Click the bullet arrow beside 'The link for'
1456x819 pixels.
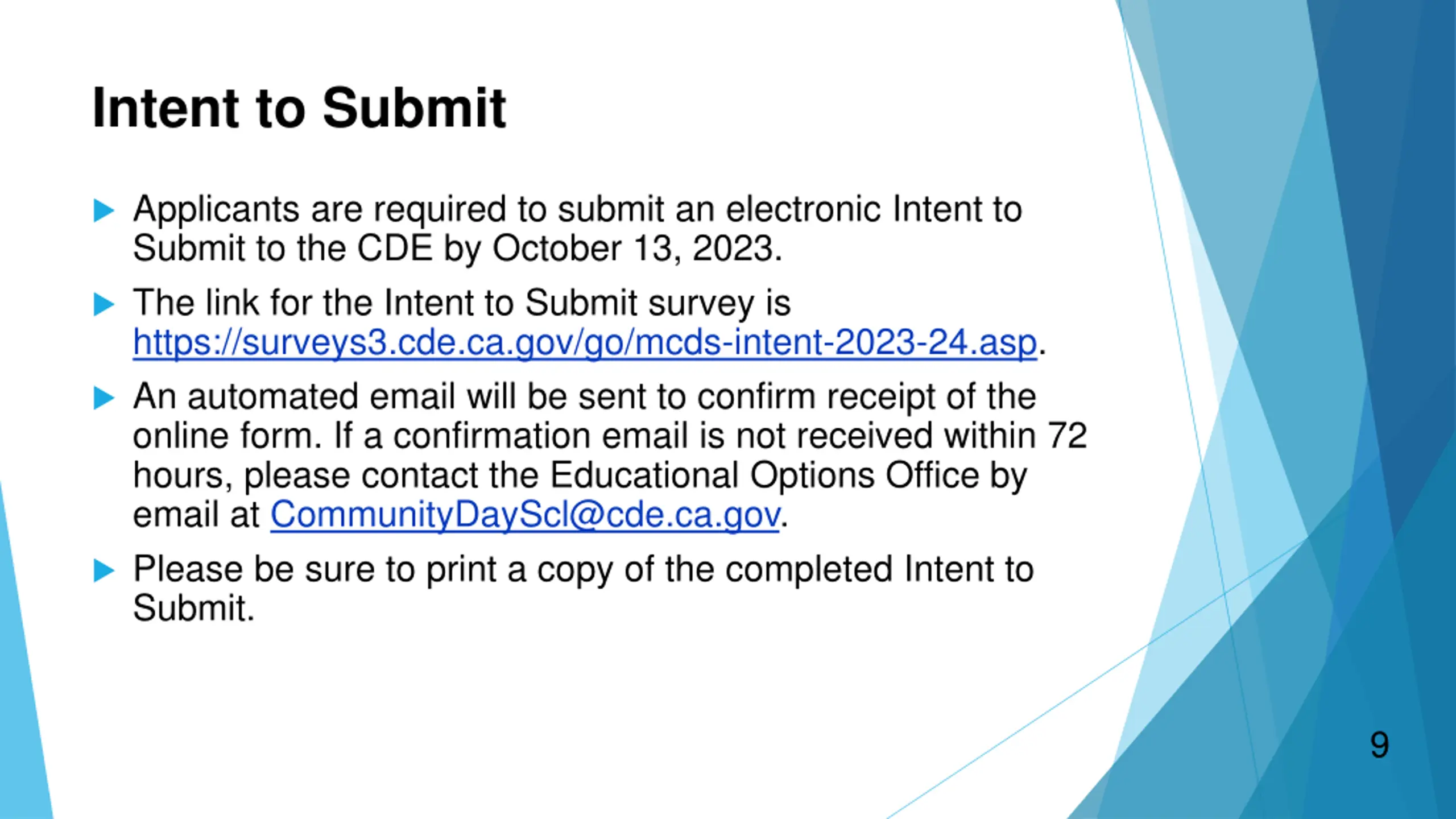click(x=104, y=304)
